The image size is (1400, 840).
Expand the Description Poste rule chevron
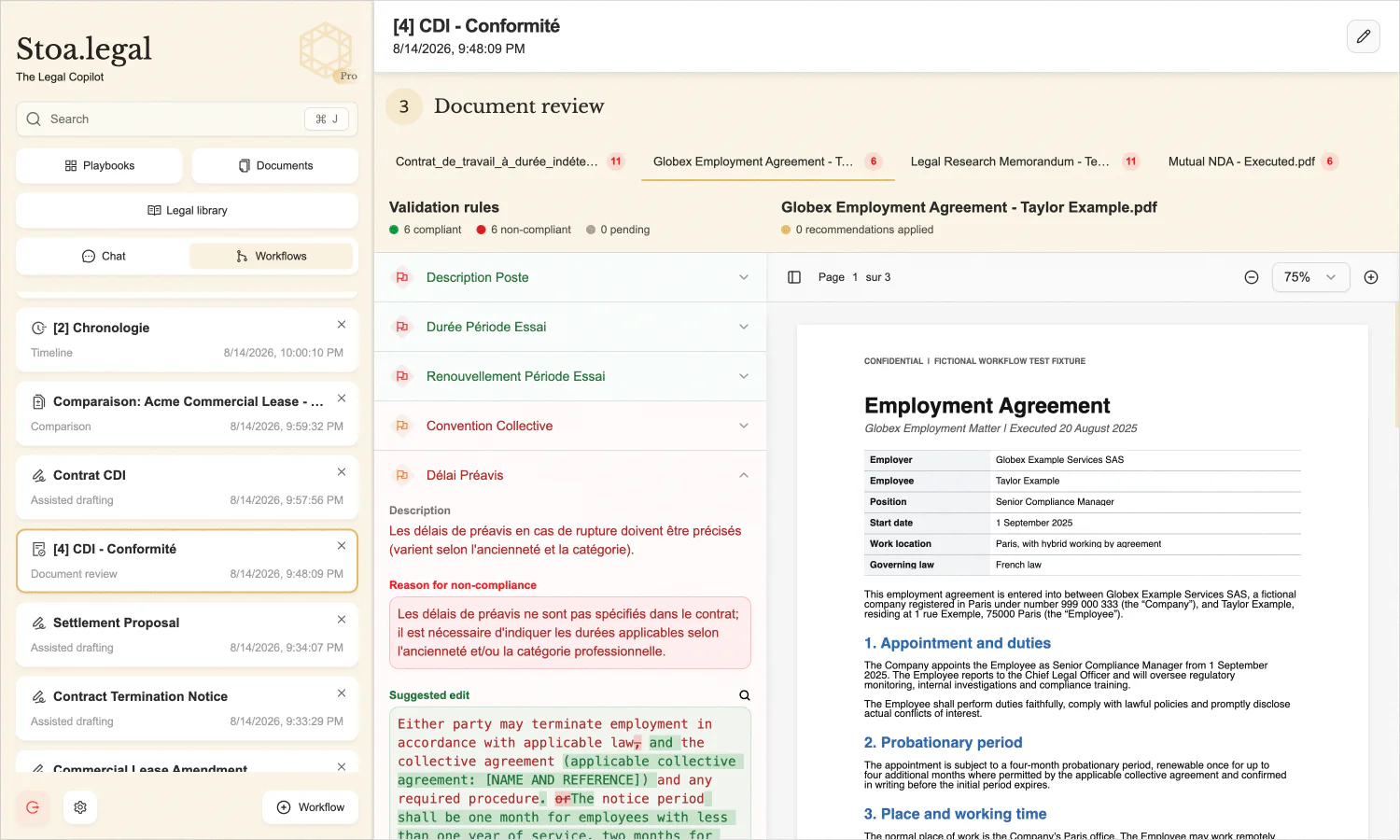[744, 277]
